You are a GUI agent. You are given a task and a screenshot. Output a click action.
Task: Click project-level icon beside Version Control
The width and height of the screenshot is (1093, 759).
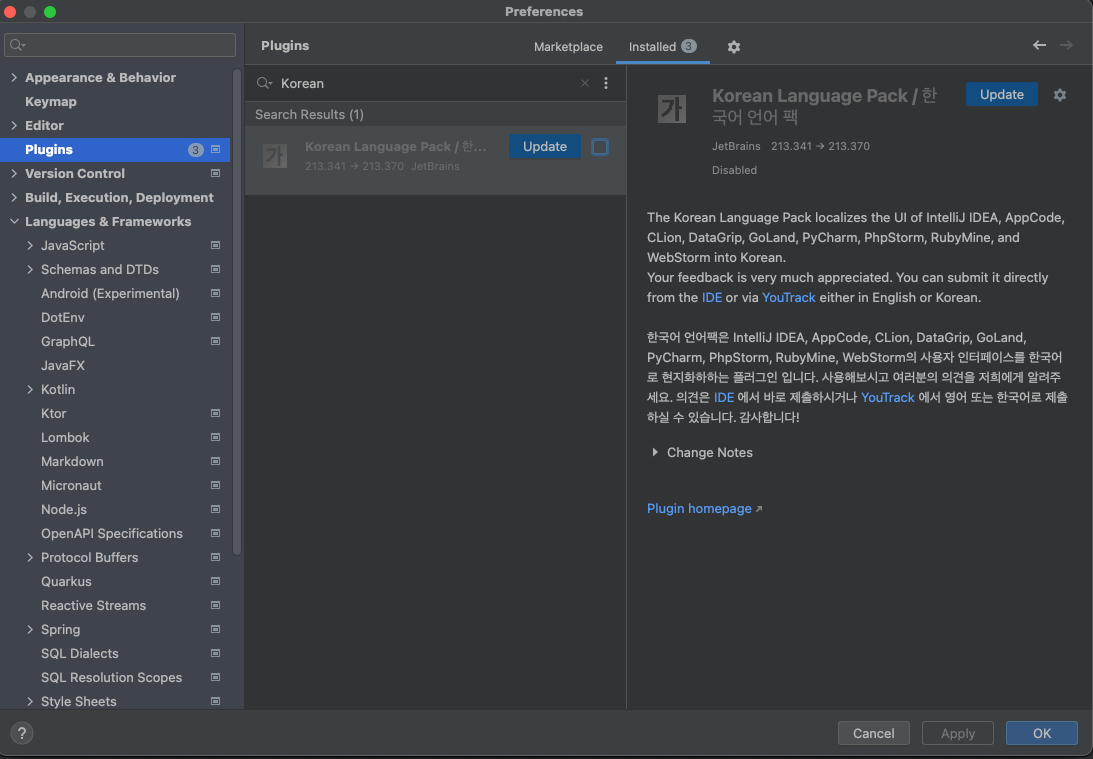pyautogui.click(x=215, y=174)
